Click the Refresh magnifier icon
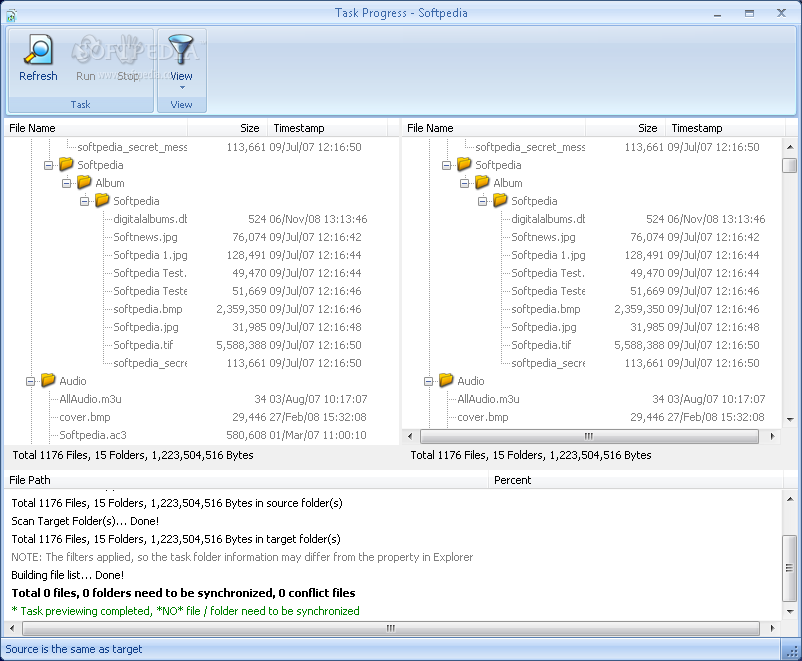This screenshot has height=661, width=802. point(38,49)
